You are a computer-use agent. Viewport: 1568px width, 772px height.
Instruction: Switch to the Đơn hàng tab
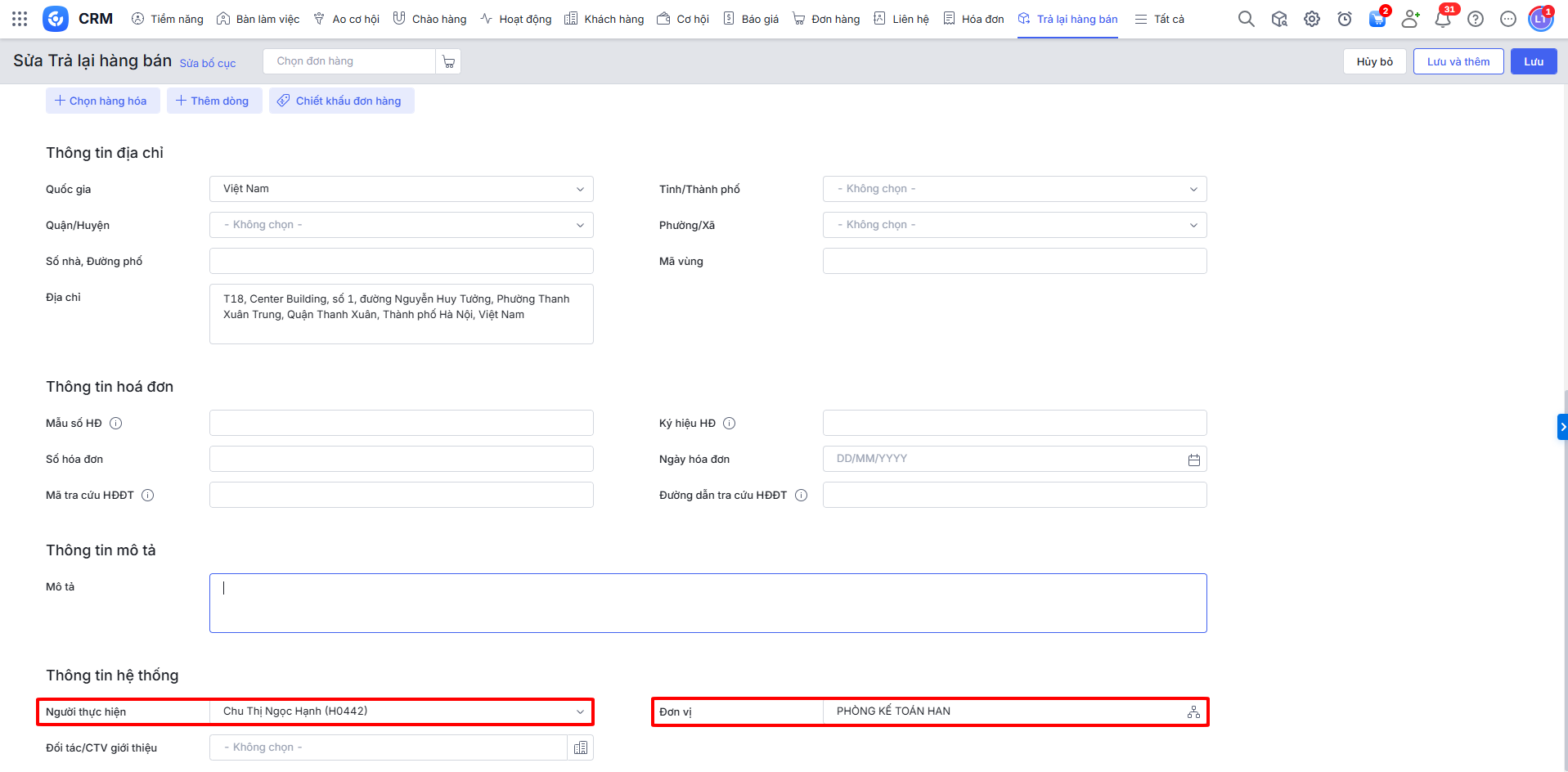(x=826, y=19)
